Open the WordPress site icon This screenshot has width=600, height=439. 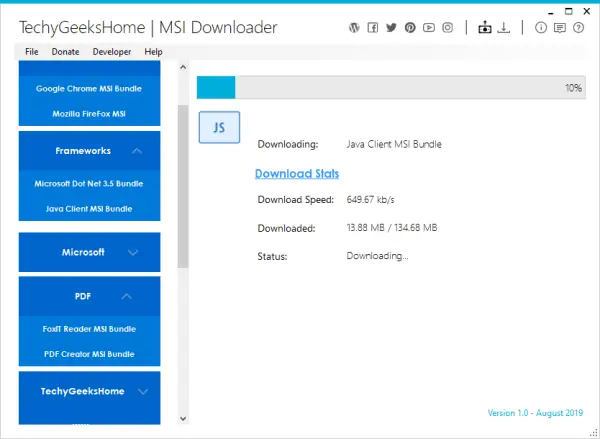[x=354, y=28]
